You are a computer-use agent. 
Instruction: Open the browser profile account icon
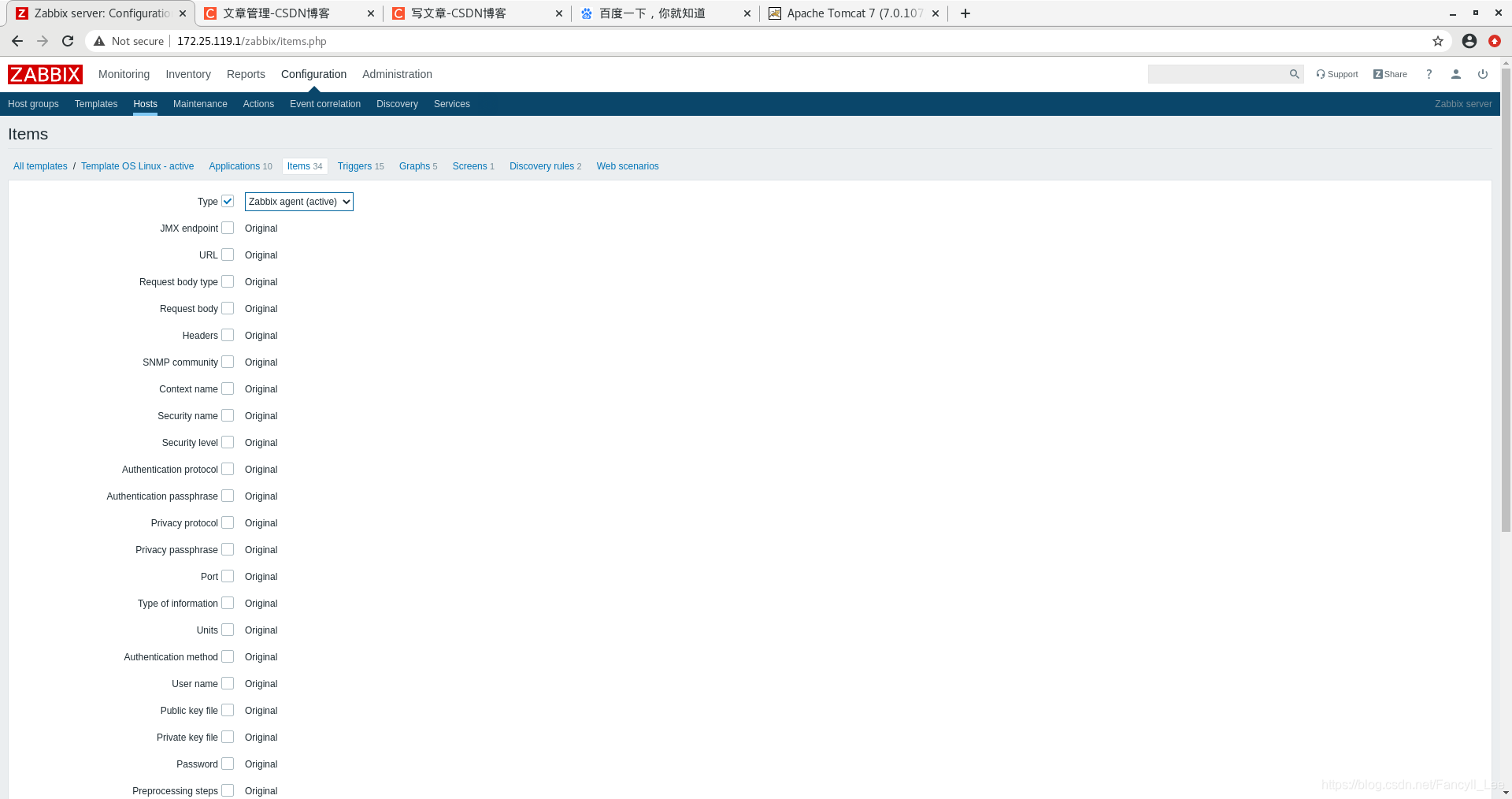(1469, 41)
